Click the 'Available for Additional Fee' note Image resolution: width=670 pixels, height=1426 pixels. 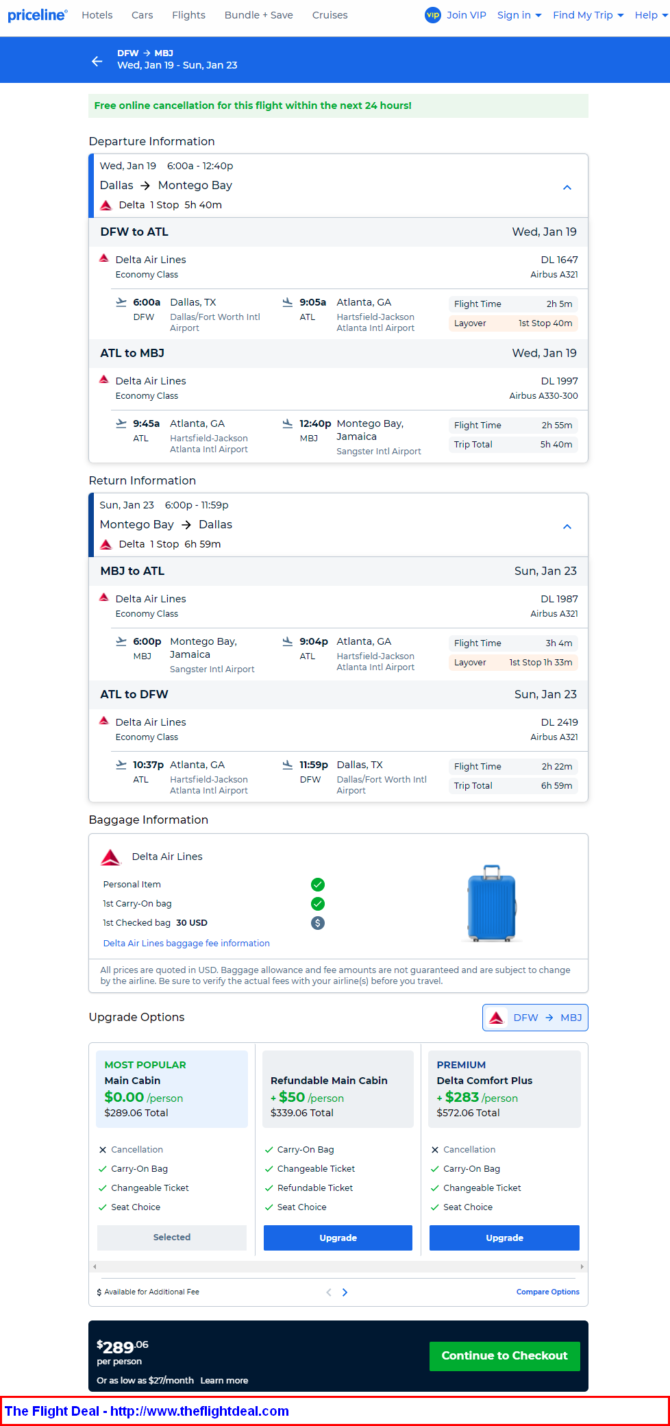(x=148, y=1292)
